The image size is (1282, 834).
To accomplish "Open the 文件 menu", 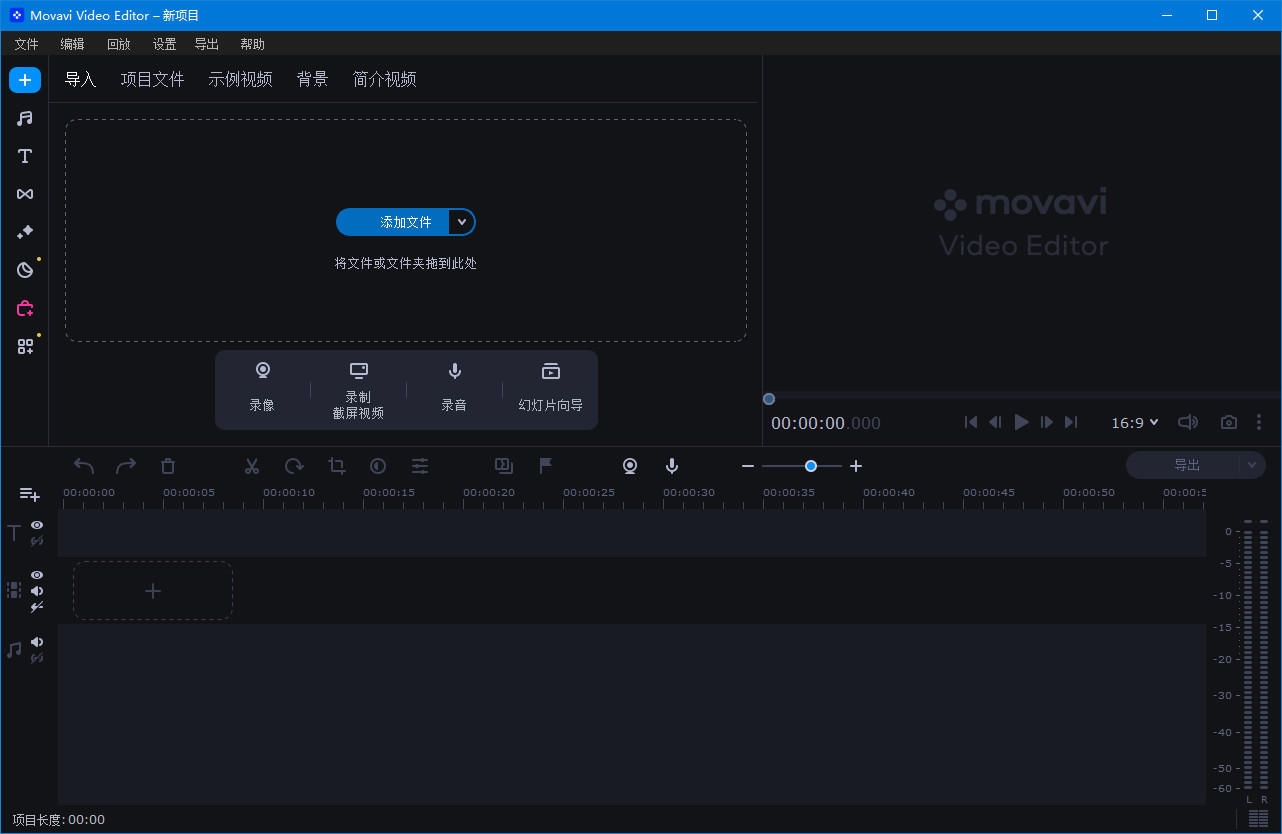I will 27,44.
